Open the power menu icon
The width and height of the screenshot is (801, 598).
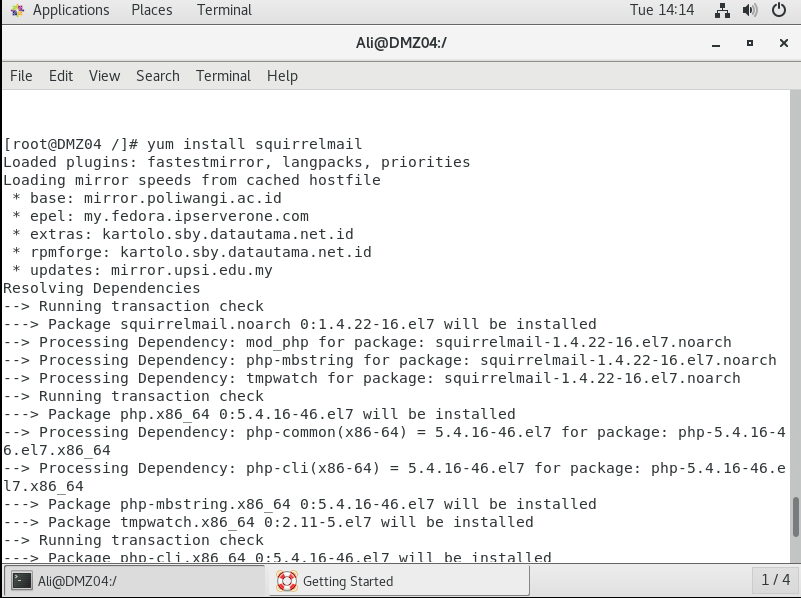779,10
